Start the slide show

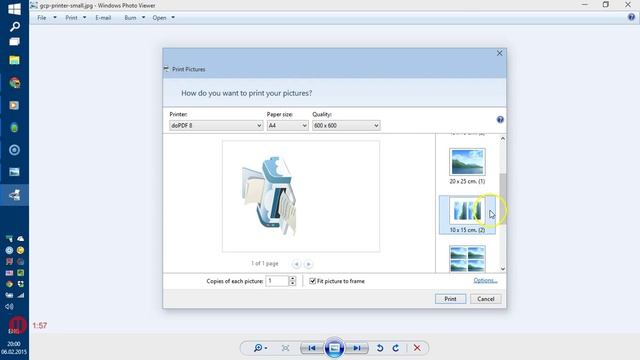pos(334,348)
